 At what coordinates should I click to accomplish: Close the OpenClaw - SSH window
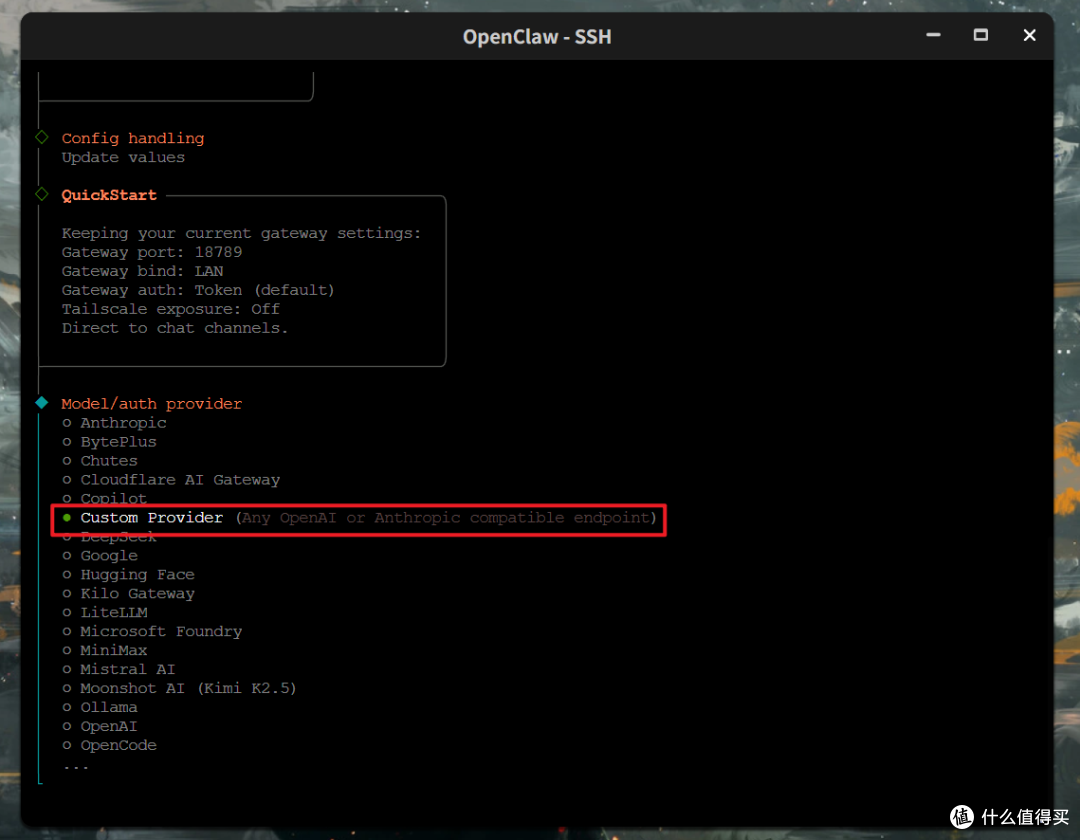[x=1029, y=35]
